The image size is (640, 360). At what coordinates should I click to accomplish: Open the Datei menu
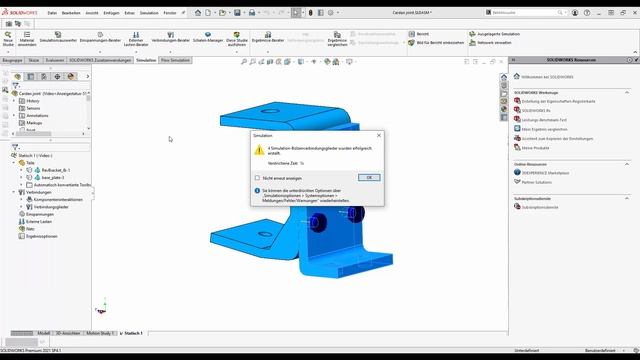coord(52,13)
